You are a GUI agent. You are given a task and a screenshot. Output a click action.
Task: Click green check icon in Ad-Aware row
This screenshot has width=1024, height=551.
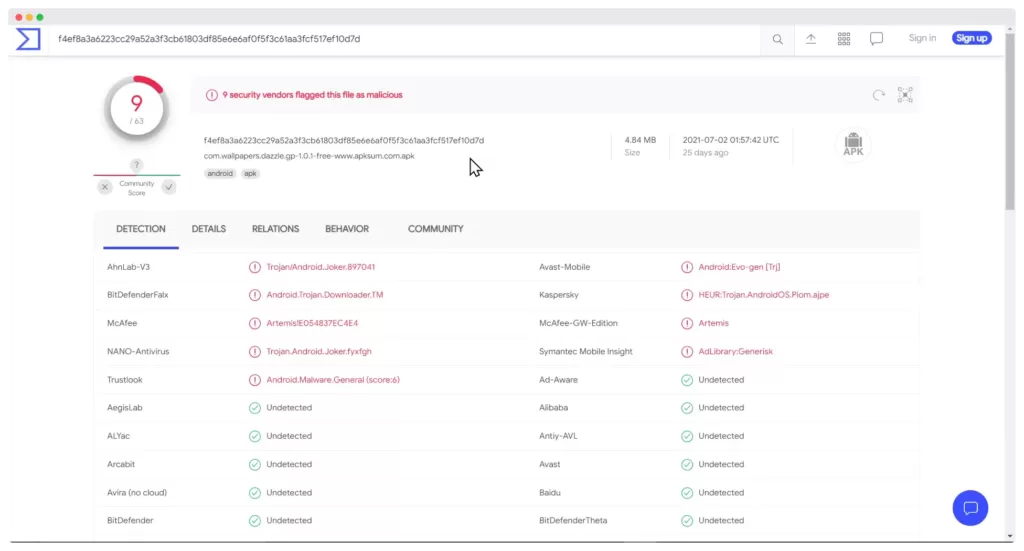click(x=687, y=380)
